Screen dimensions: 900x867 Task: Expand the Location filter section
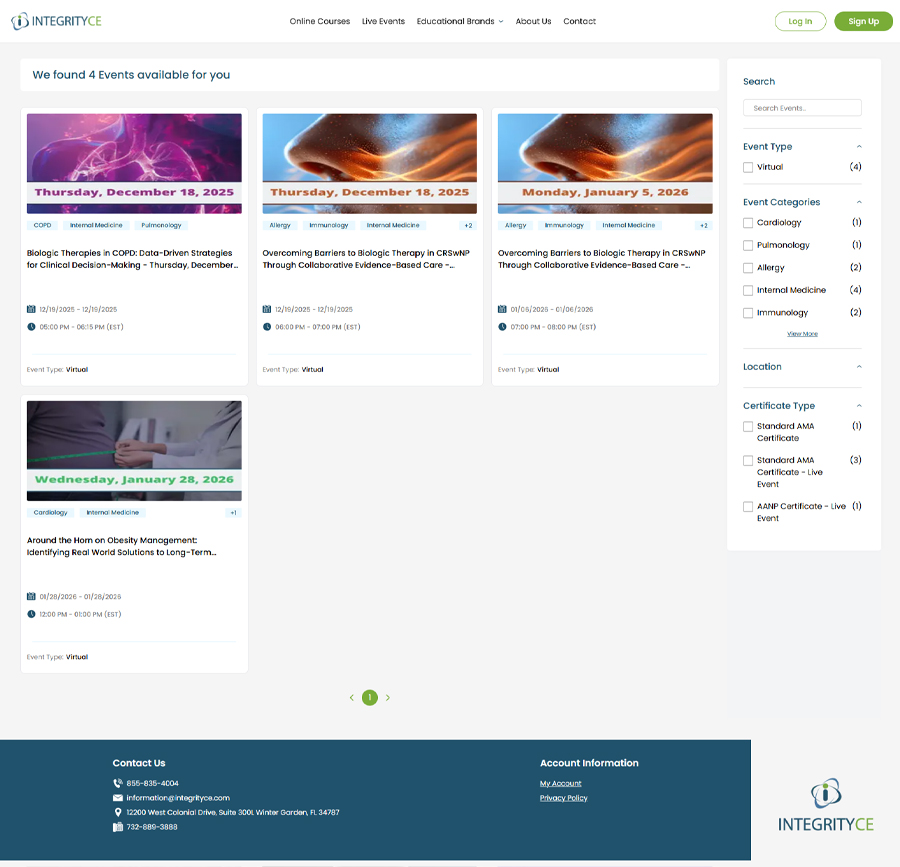coord(859,367)
